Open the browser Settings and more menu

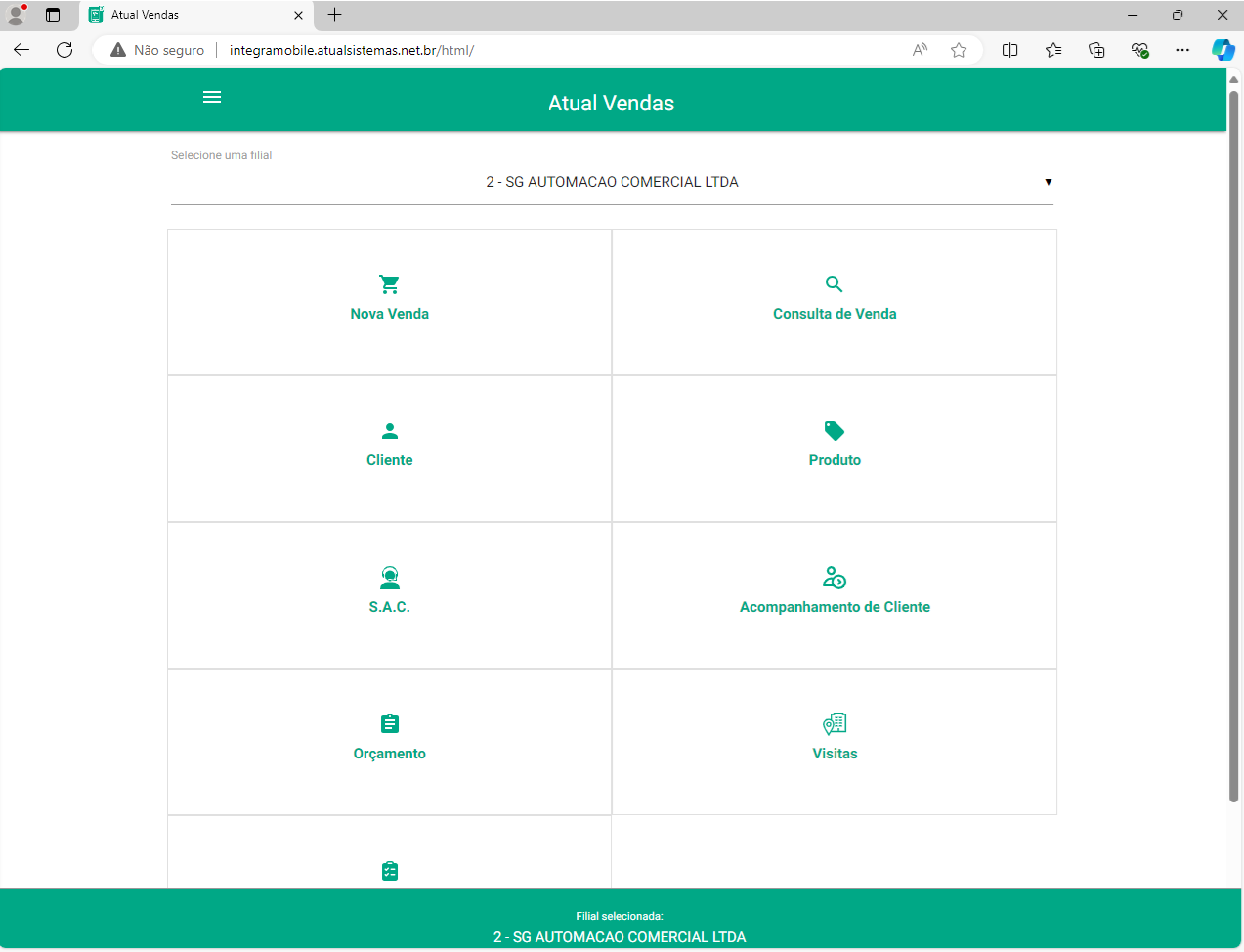pyautogui.click(x=1182, y=50)
